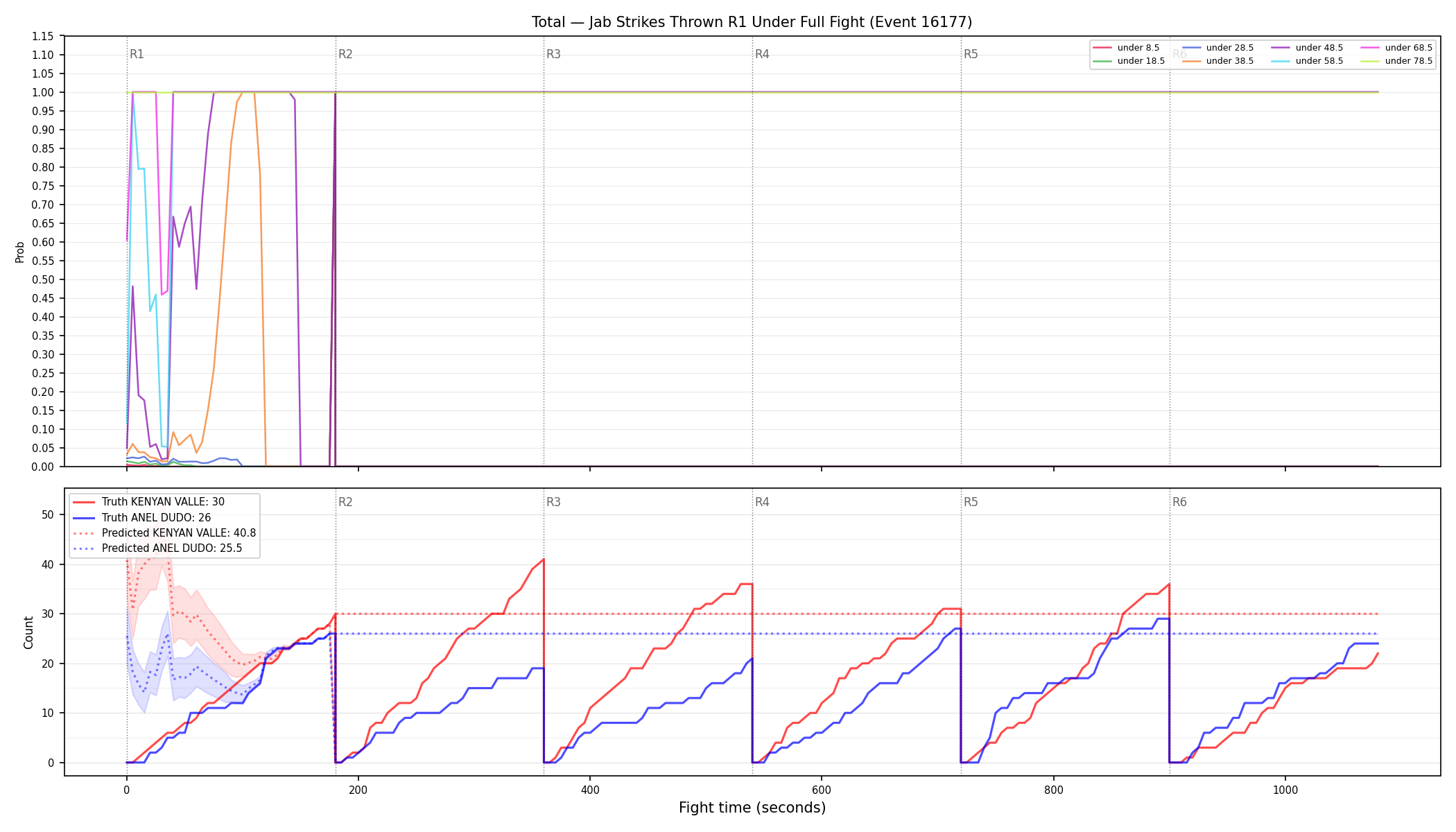Click the 50 tick on Count axis
Screen dimensions: 1456x832
[48, 514]
